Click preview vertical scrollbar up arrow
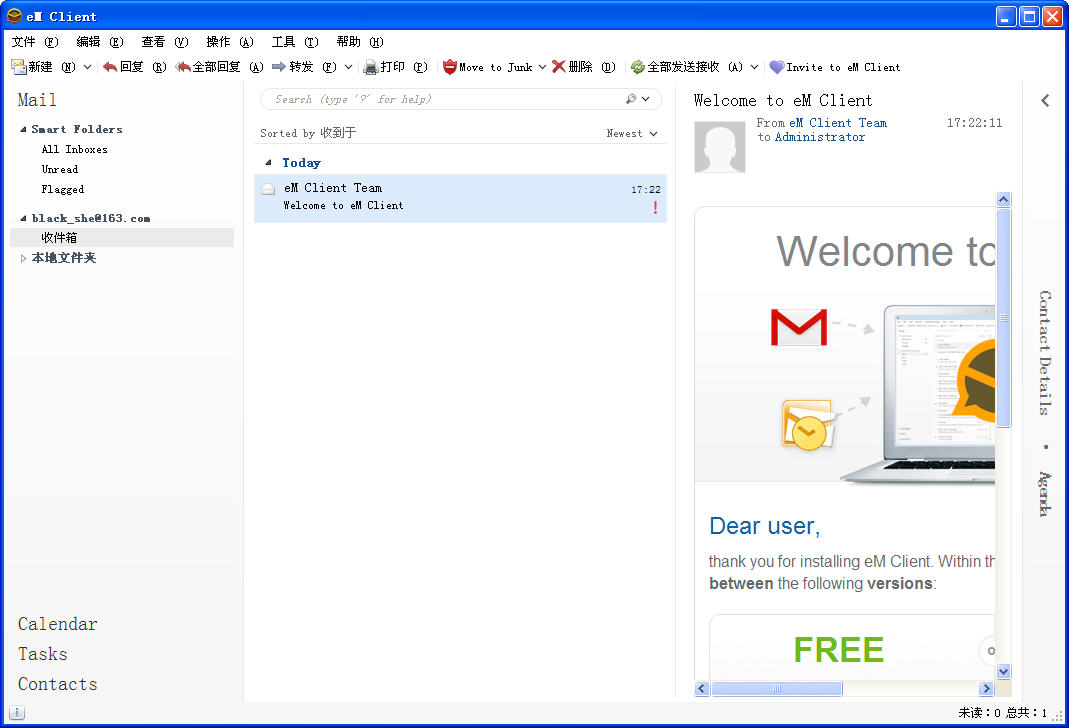Screen dimensions: 1069x728 point(1004,200)
